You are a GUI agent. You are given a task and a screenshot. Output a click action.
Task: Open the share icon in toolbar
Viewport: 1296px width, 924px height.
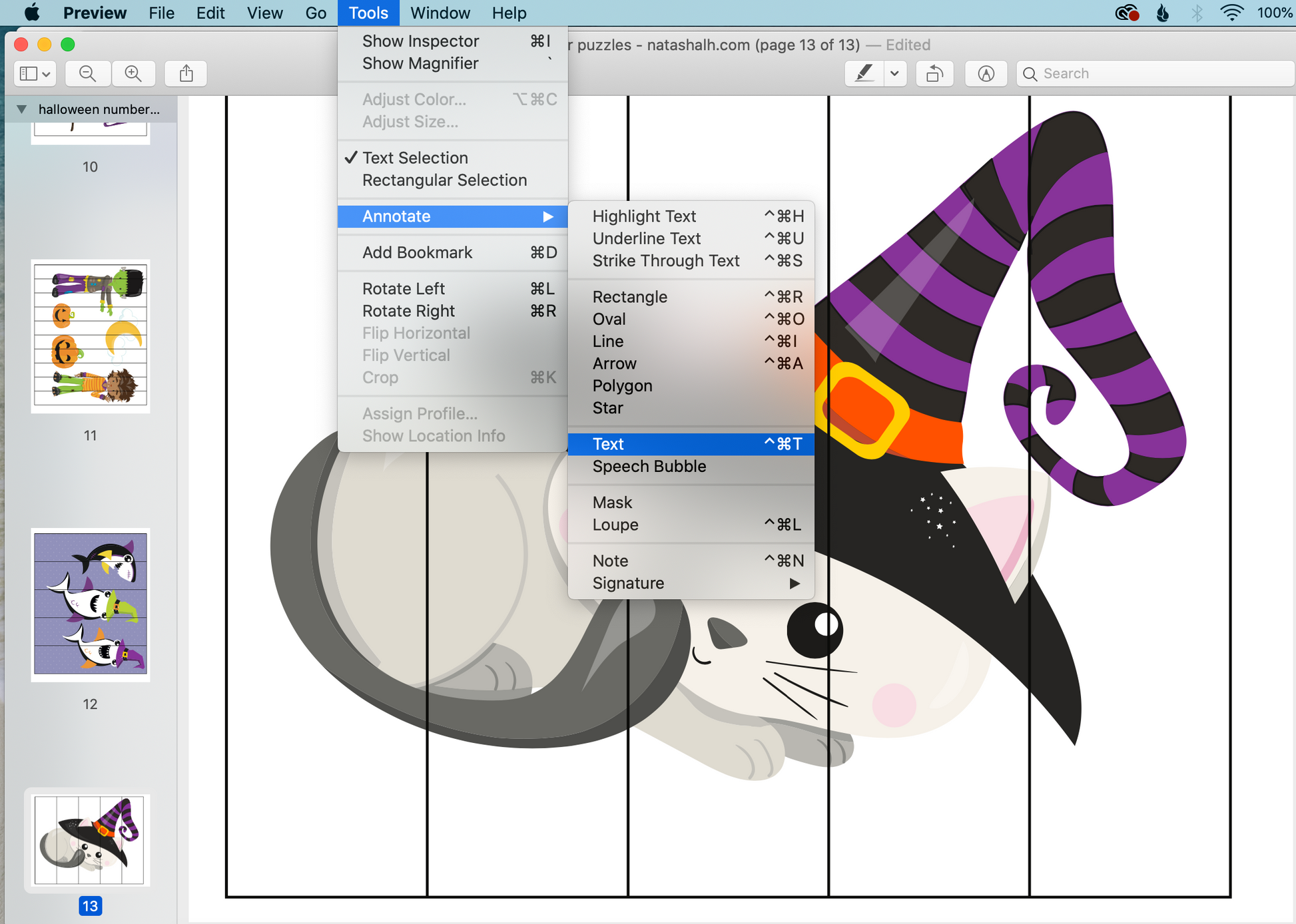pos(186,74)
